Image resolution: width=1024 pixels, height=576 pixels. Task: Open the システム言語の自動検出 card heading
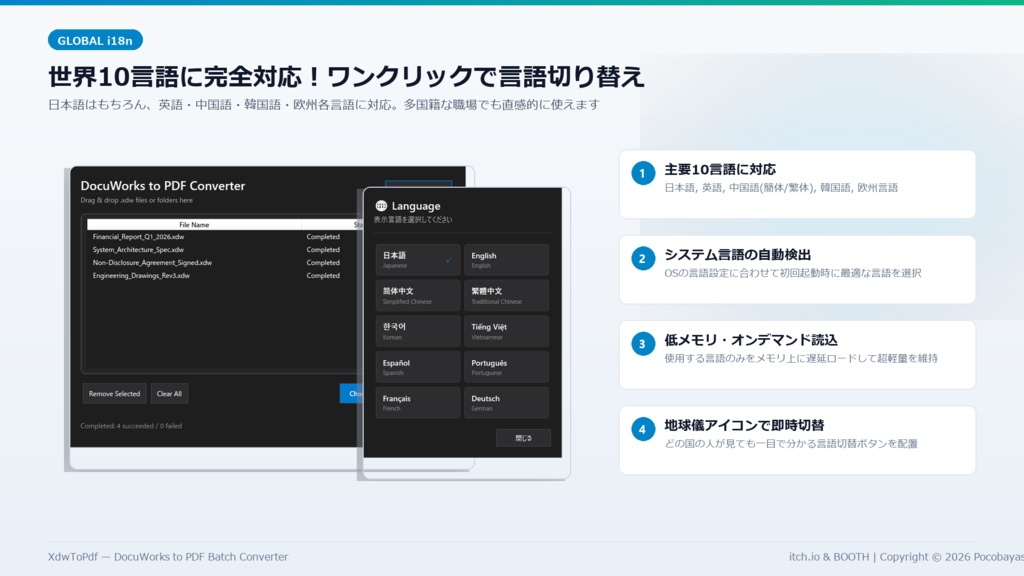737,255
